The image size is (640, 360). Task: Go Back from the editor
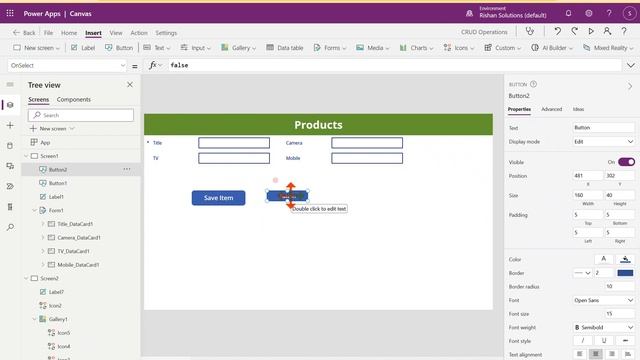point(24,33)
